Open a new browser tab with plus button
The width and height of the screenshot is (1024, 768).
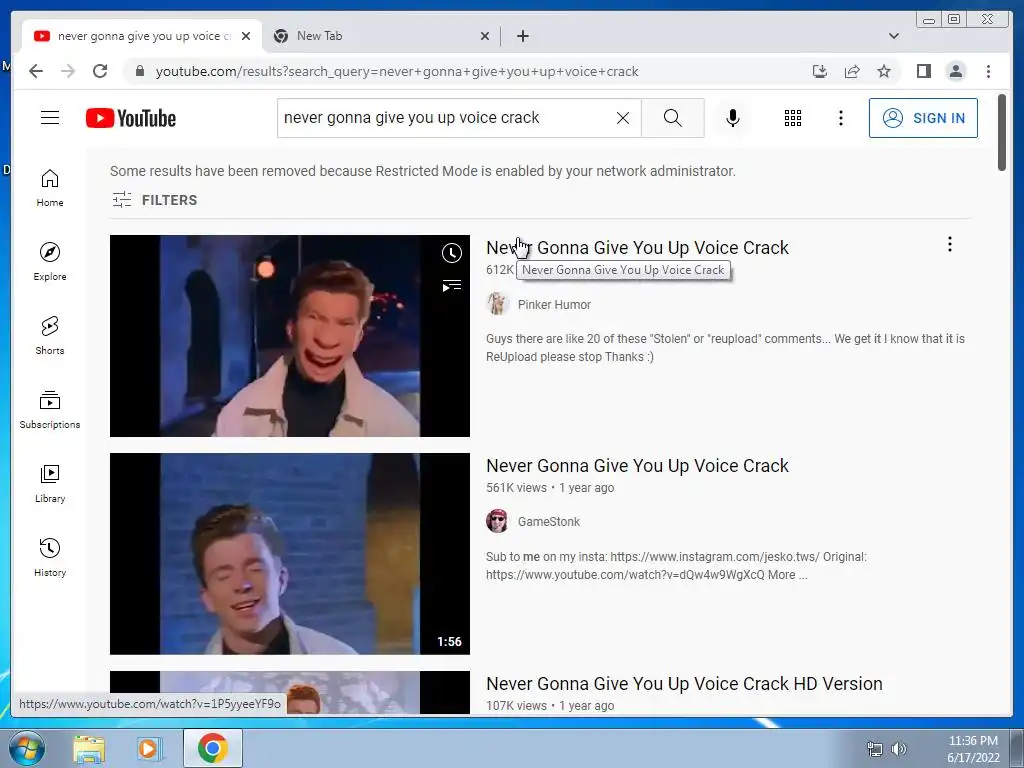522,36
